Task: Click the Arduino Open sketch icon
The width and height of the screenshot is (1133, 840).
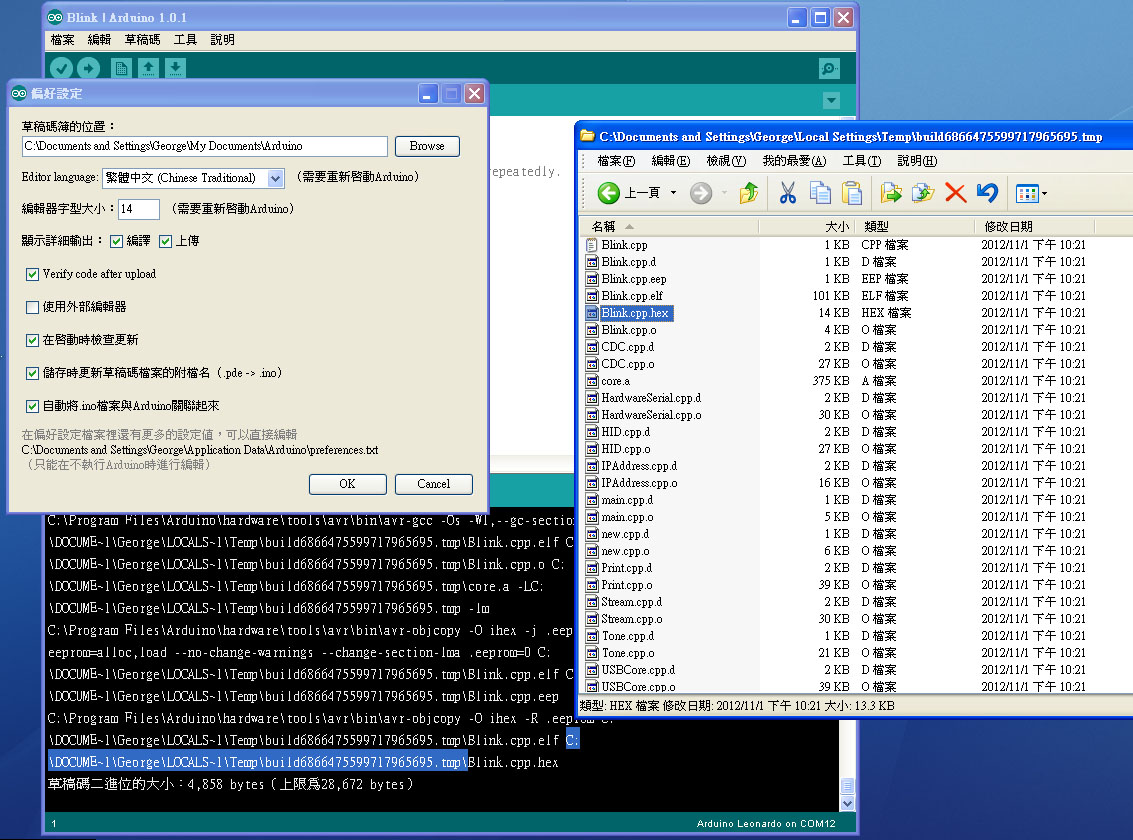Action: (148, 68)
